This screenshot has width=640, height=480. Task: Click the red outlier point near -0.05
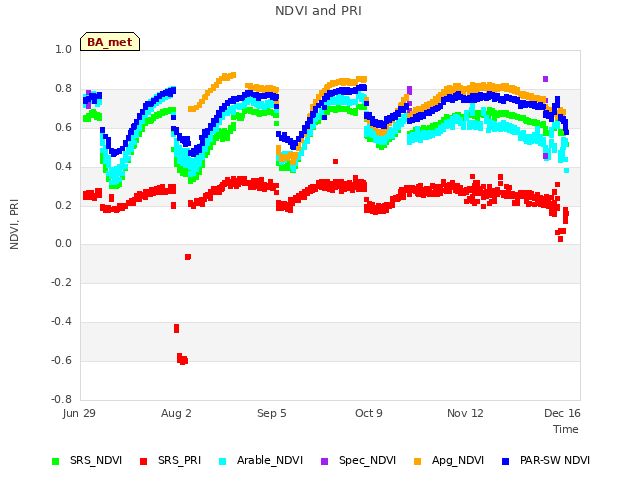pos(188,257)
